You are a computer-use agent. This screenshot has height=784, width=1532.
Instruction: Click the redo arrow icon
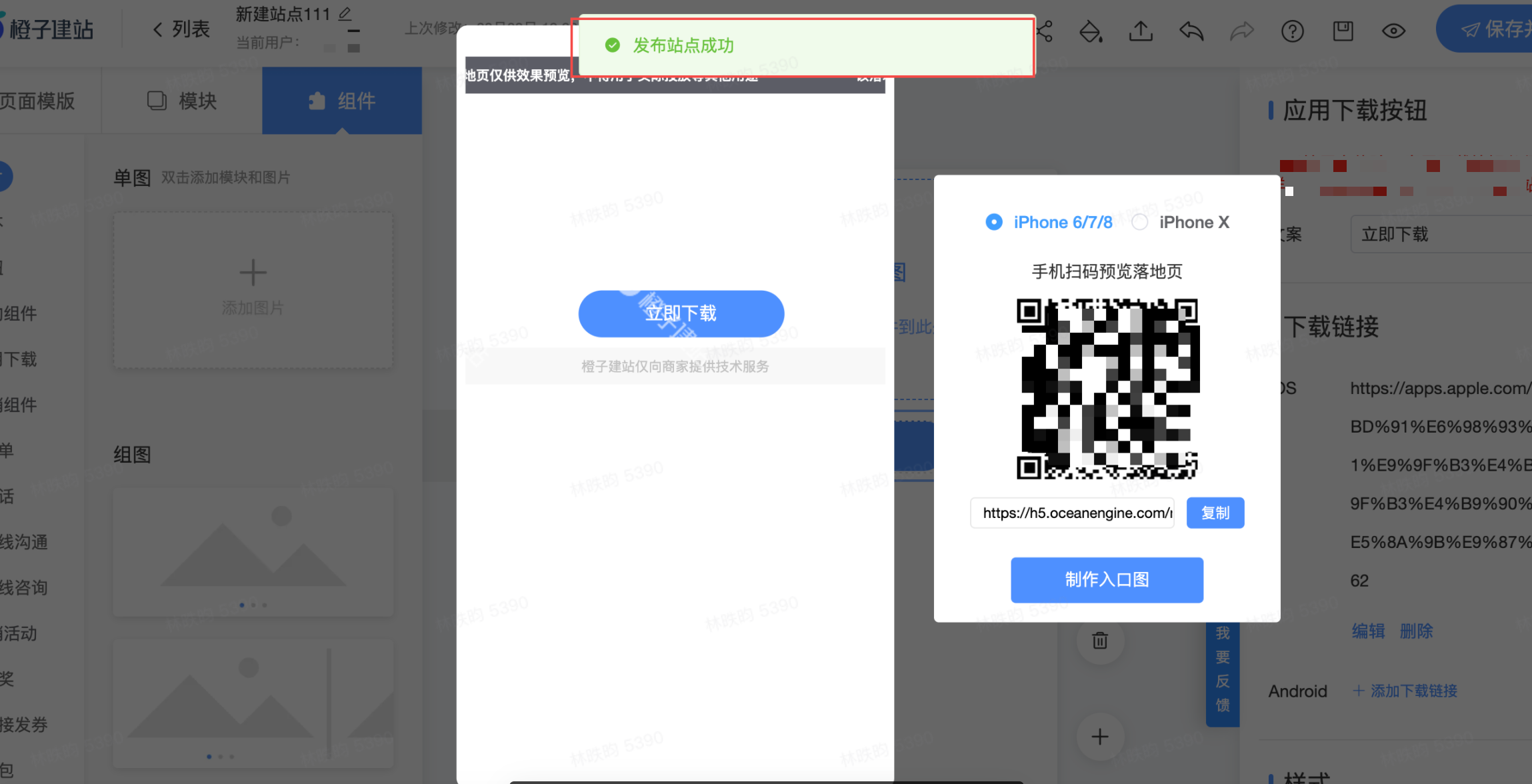click(1241, 31)
